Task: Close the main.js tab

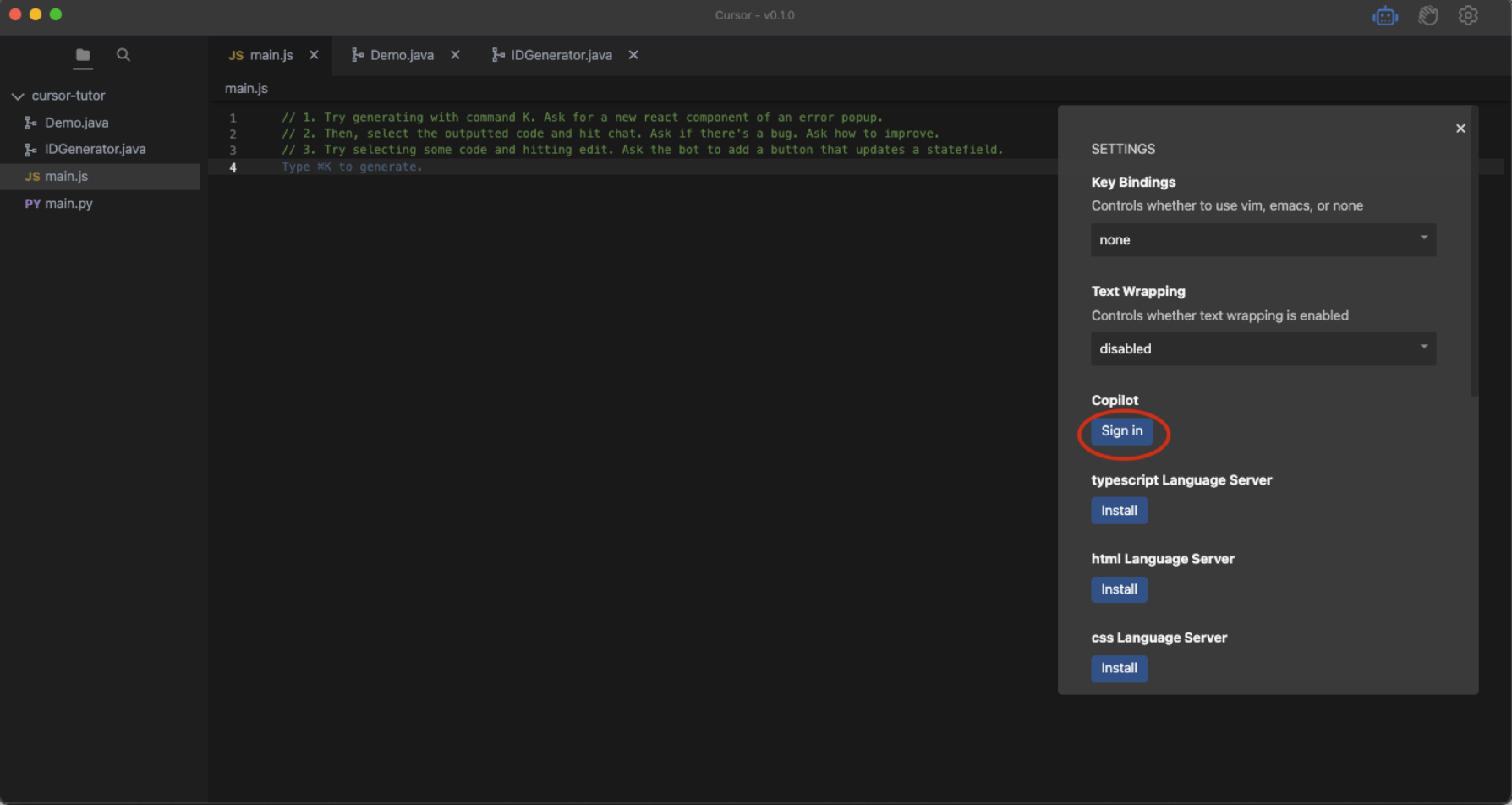Action: click(x=314, y=55)
